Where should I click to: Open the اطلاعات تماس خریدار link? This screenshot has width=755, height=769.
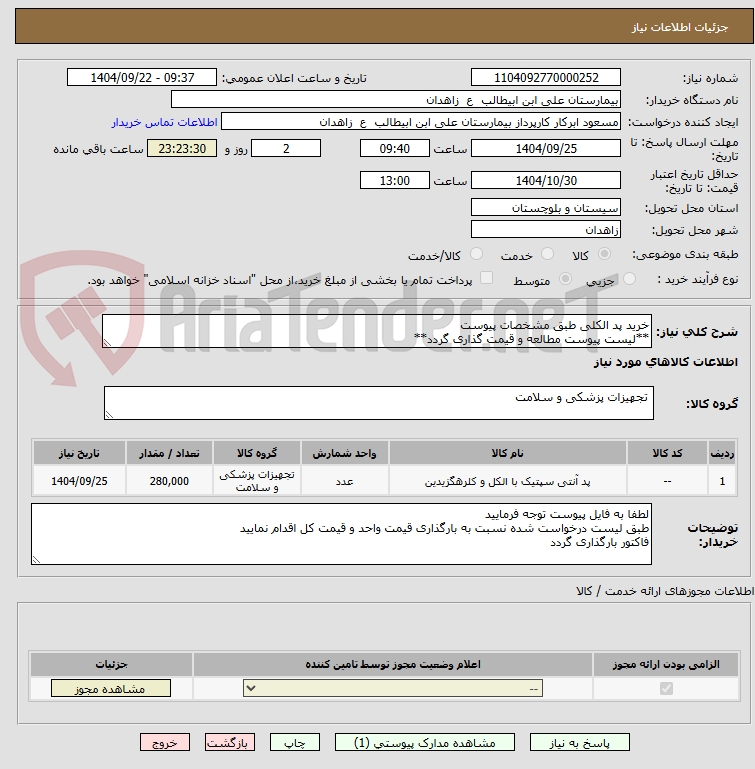coord(164,123)
